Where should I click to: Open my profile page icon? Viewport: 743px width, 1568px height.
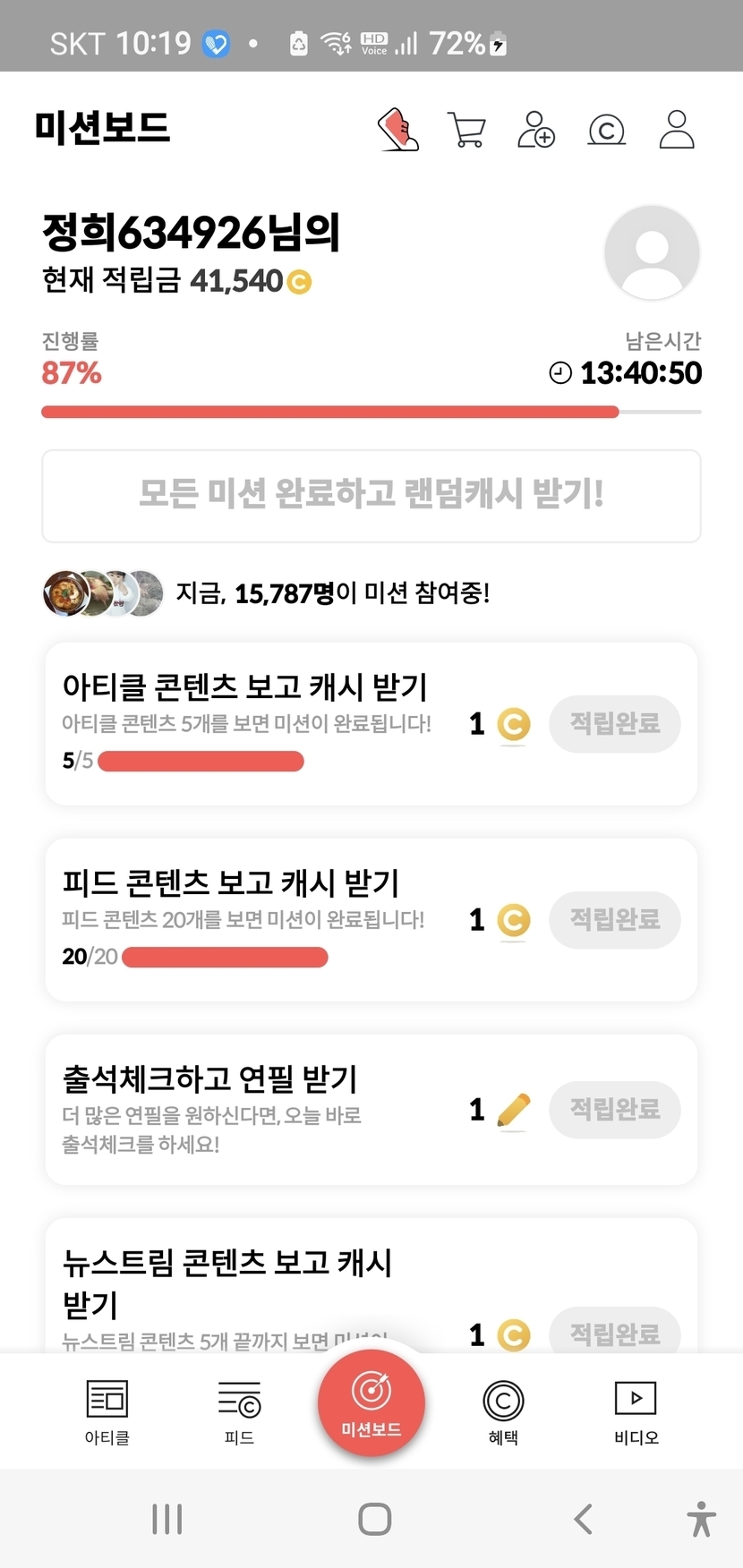point(677,130)
